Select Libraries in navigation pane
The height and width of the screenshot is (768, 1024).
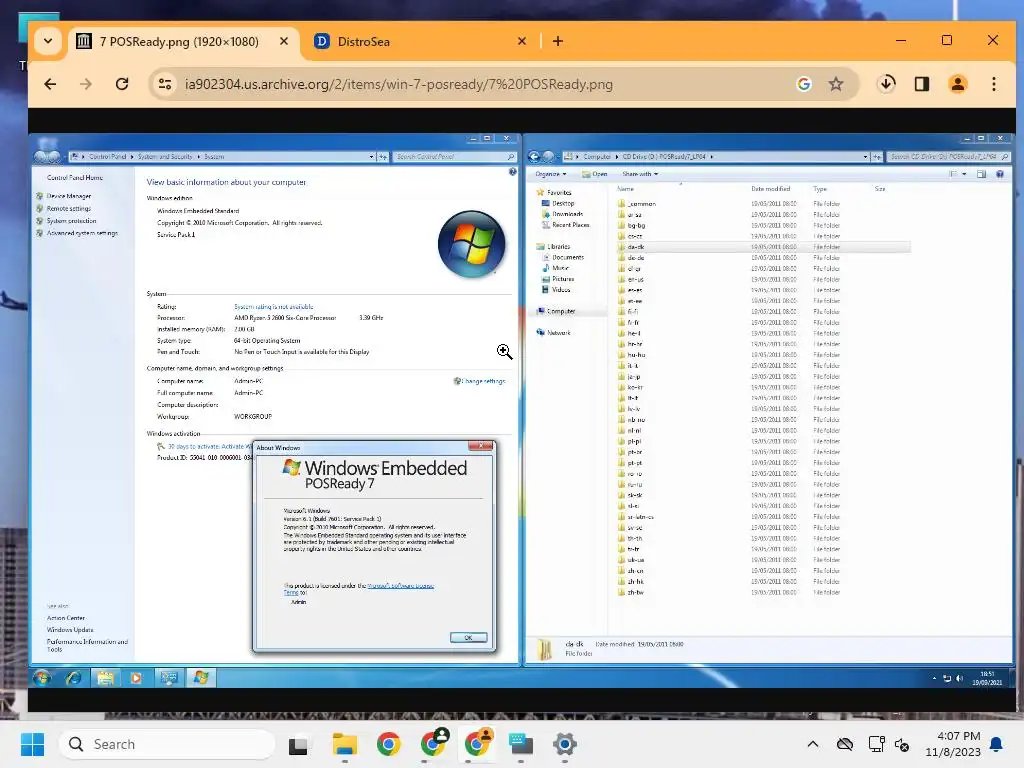point(558,247)
